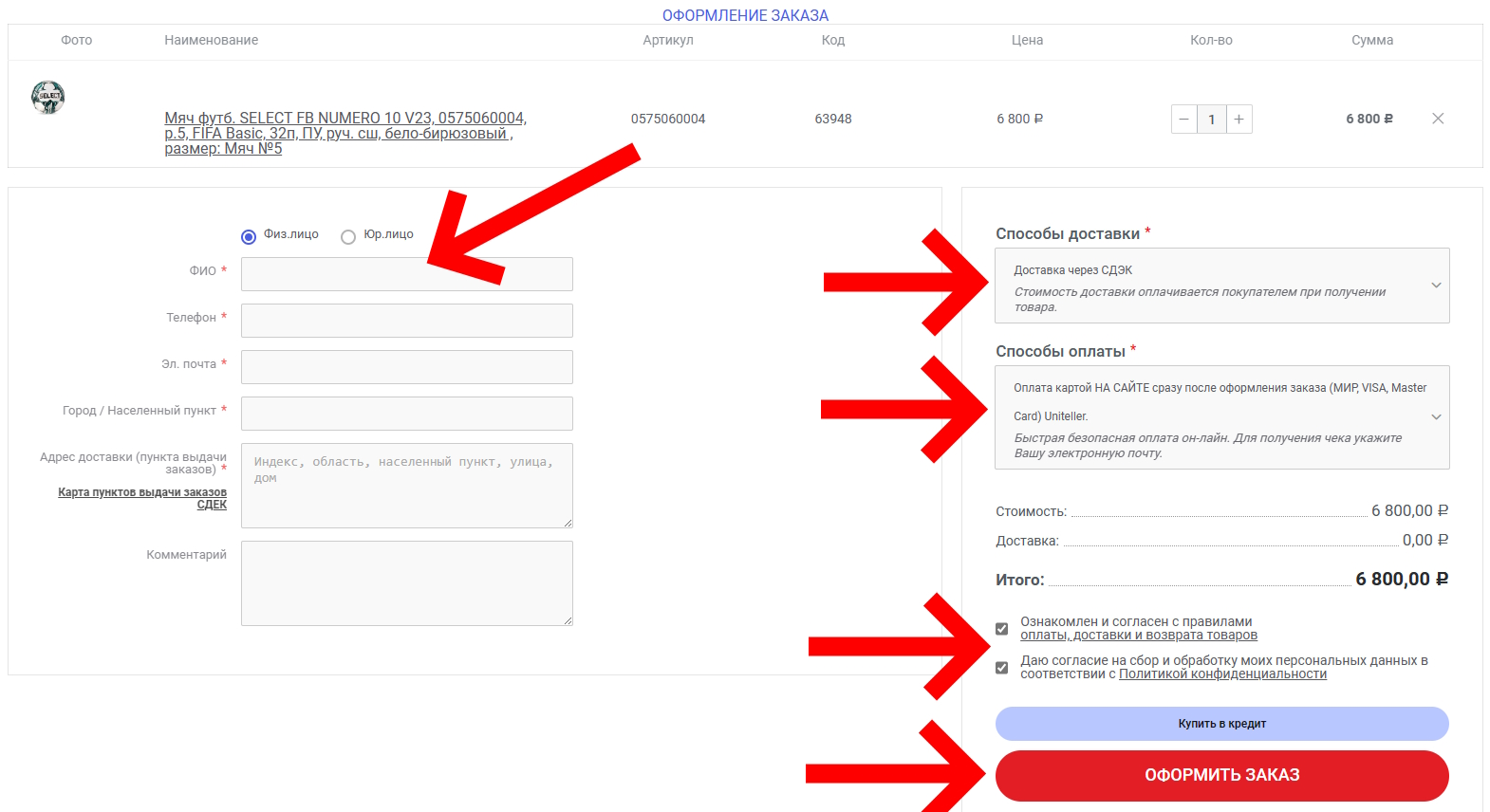Image resolution: width=1490 pixels, height=812 pixels.
Task: Click the minus quantity button
Action: 1183,120
